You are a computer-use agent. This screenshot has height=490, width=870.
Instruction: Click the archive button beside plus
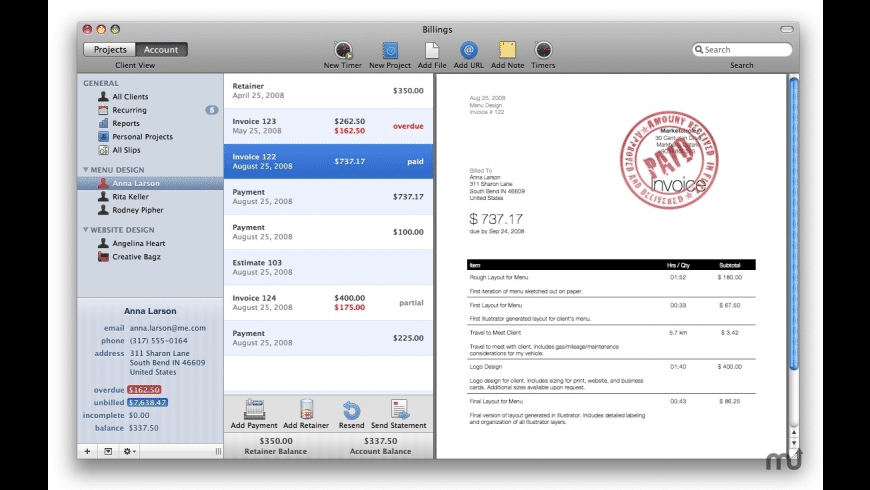click(x=108, y=451)
